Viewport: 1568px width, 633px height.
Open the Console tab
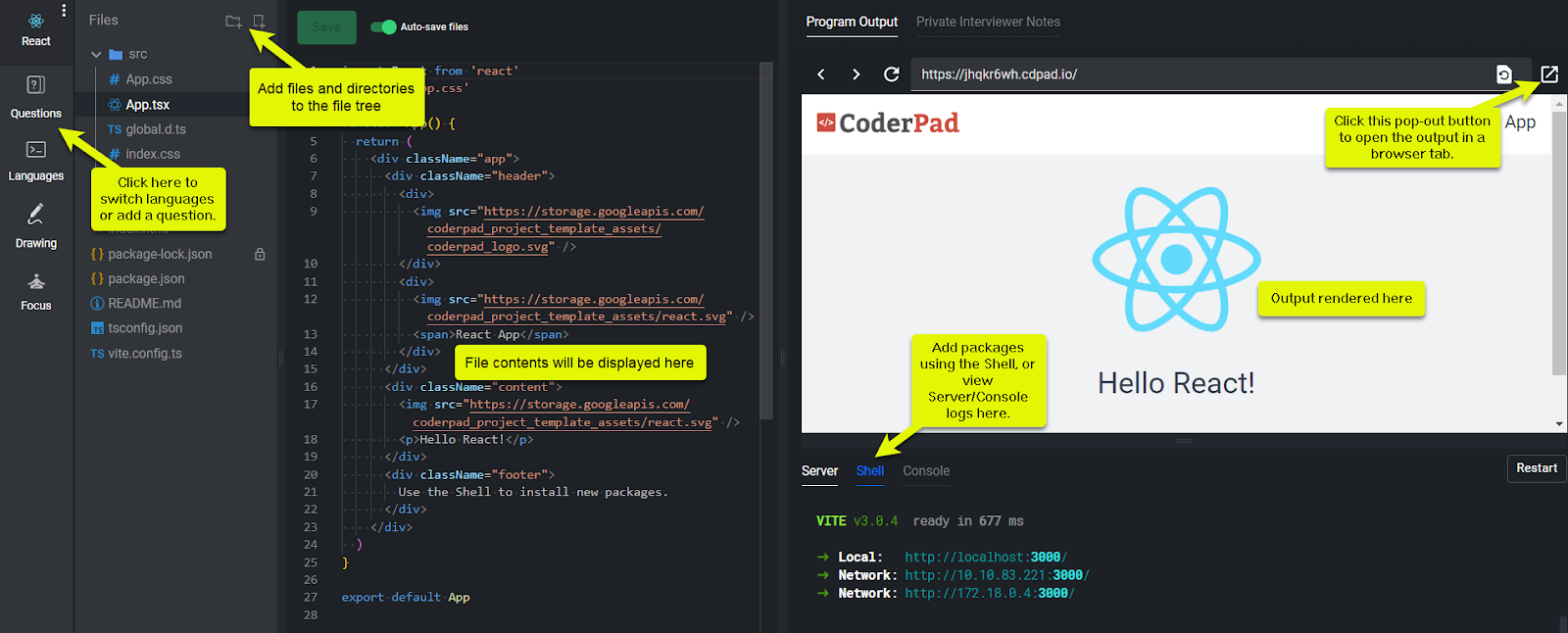[x=926, y=471]
